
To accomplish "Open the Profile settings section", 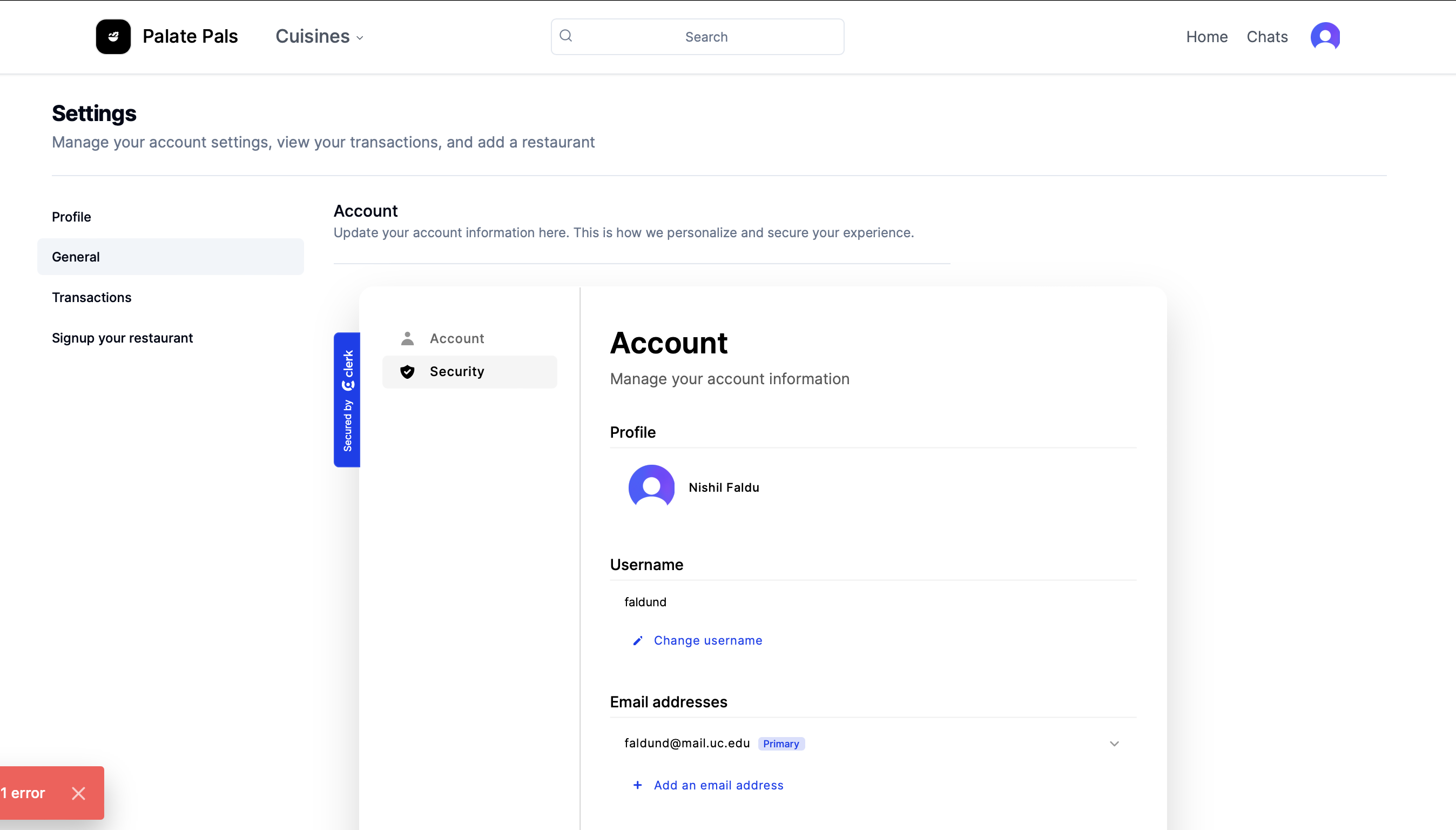I will (71, 217).
